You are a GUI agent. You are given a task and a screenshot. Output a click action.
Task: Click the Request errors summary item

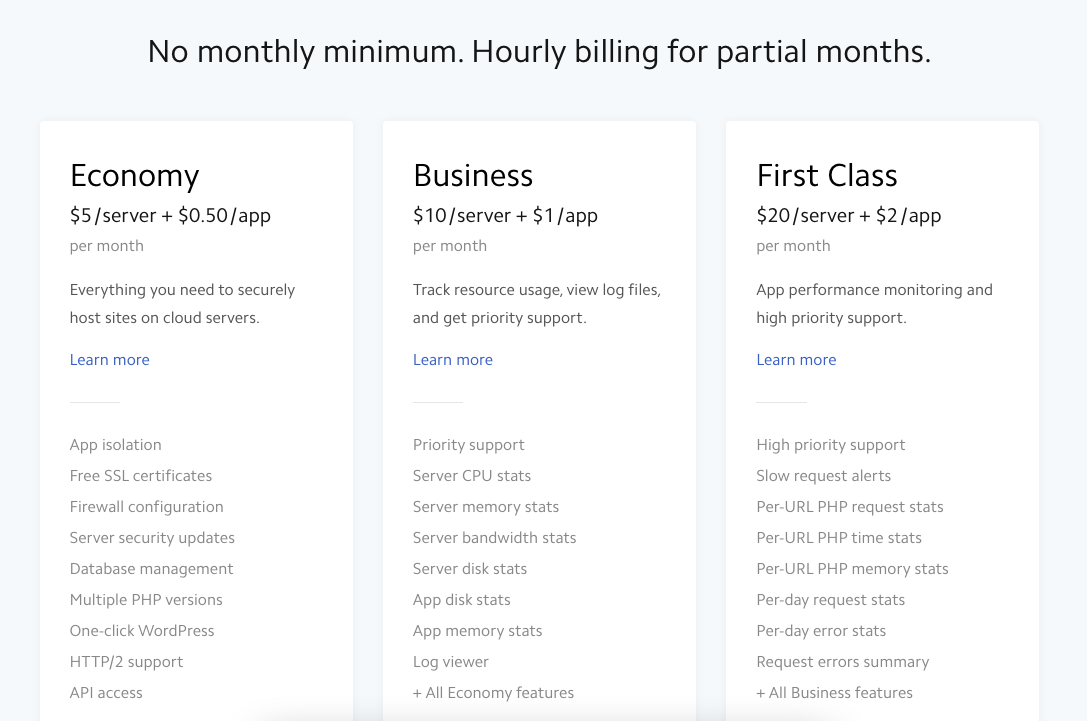pyautogui.click(x=842, y=662)
